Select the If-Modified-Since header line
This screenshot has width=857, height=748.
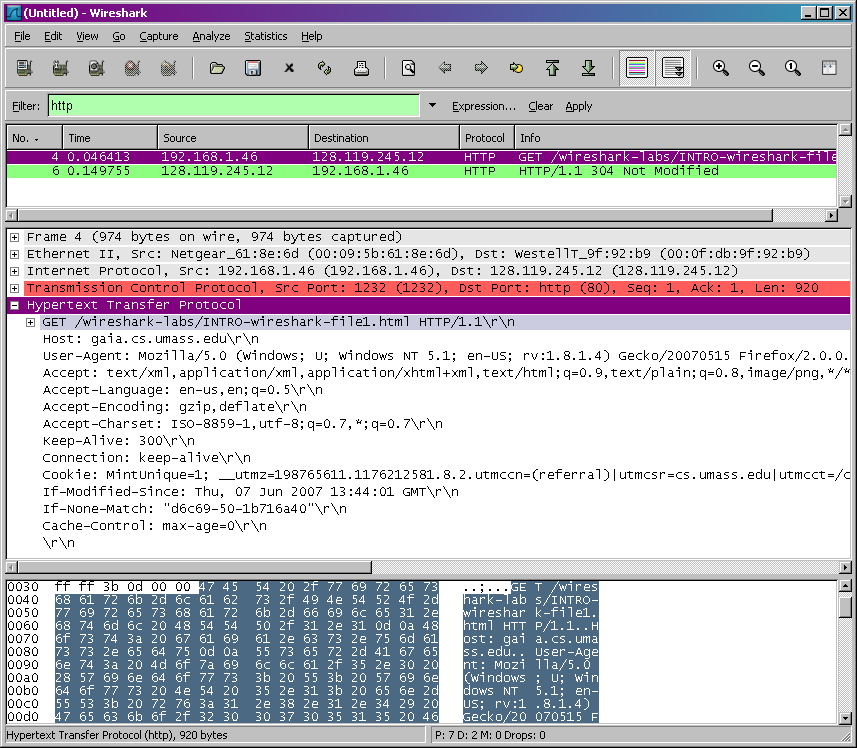coord(250,492)
